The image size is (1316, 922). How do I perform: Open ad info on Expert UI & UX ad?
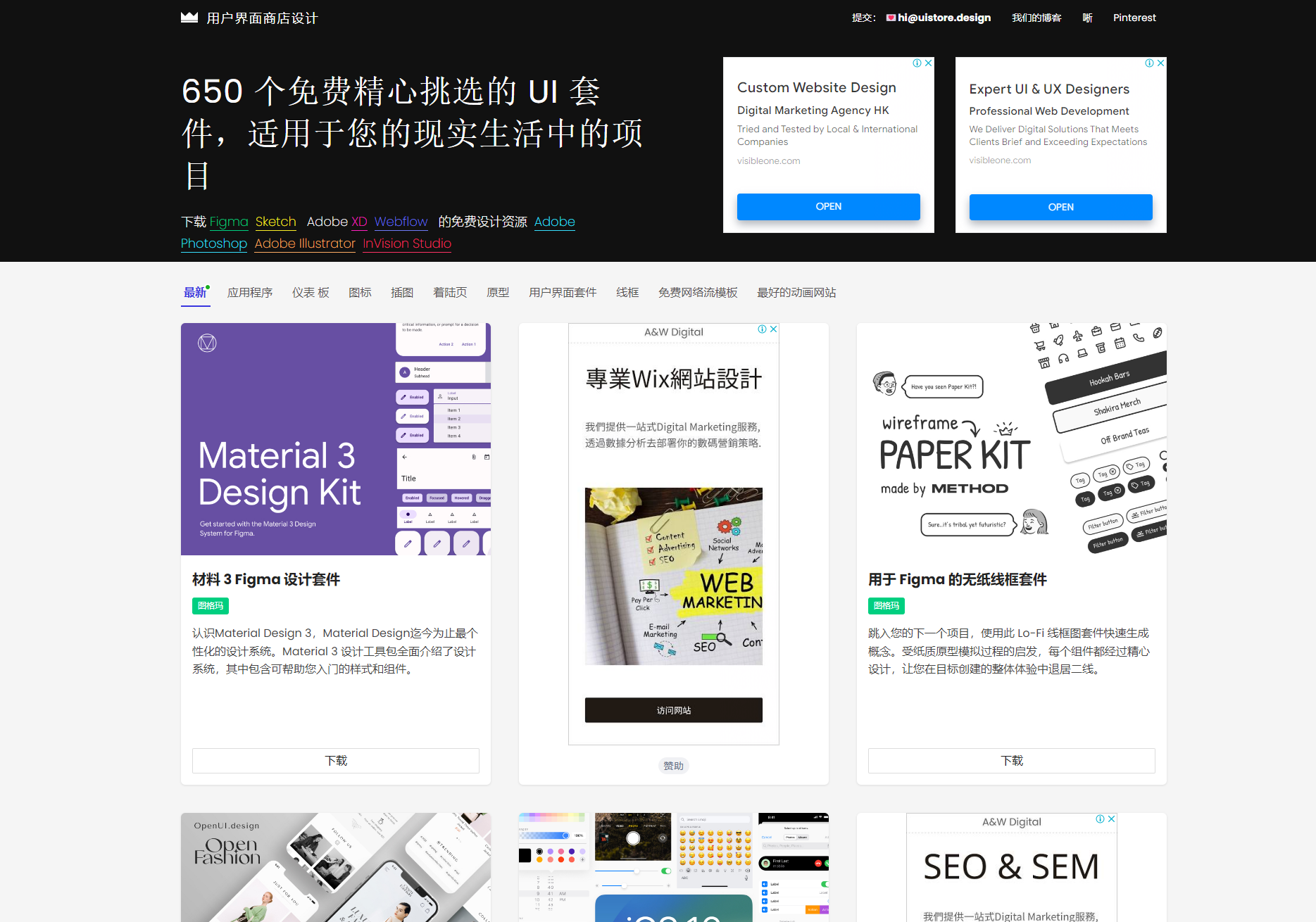(x=1150, y=63)
